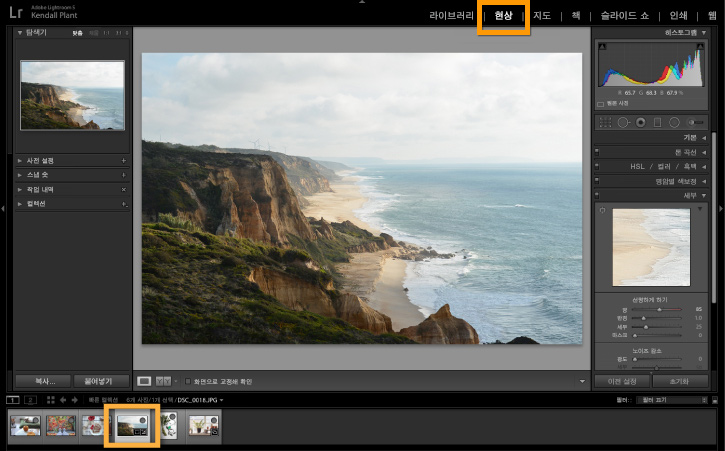Add snapshot with 스냅 숏 plus icon
This screenshot has height=451, width=725.
(x=123, y=175)
